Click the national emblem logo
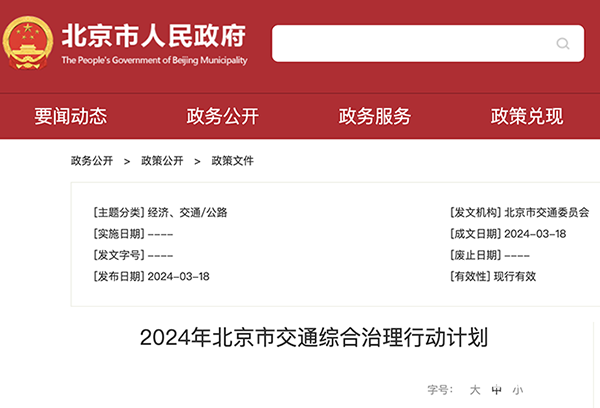The width and height of the screenshot is (600, 408). [28, 42]
